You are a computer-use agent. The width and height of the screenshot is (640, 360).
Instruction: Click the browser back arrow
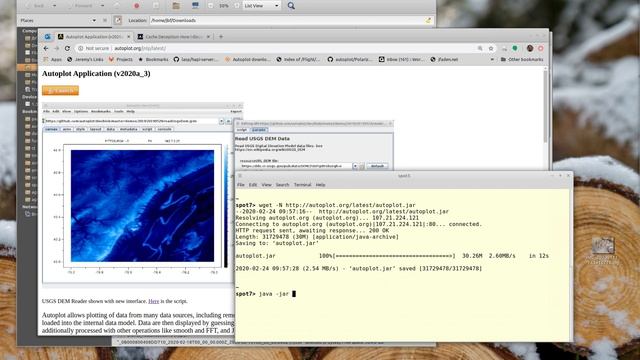pyautogui.click(x=46, y=48)
